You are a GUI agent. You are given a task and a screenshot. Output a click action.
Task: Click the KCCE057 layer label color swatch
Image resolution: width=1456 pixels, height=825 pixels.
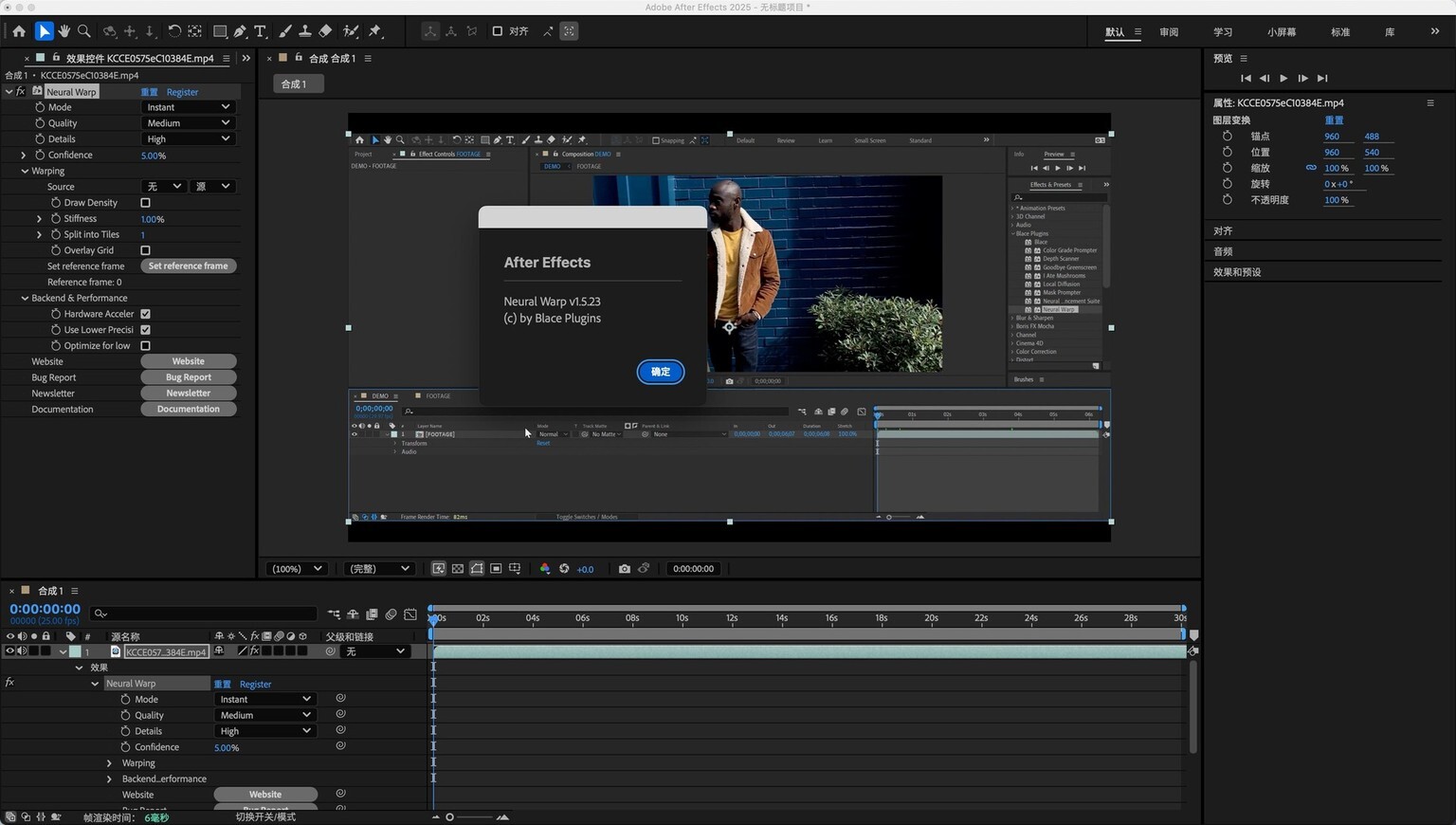[75, 651]
